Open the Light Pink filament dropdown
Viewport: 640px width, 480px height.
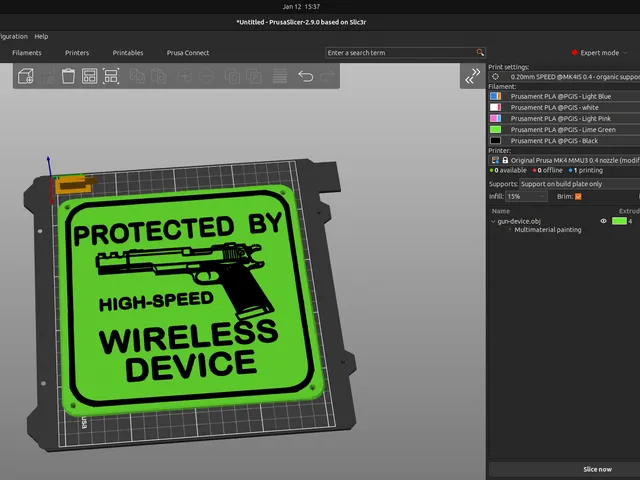pyautogui.click(x=571, y=118)
